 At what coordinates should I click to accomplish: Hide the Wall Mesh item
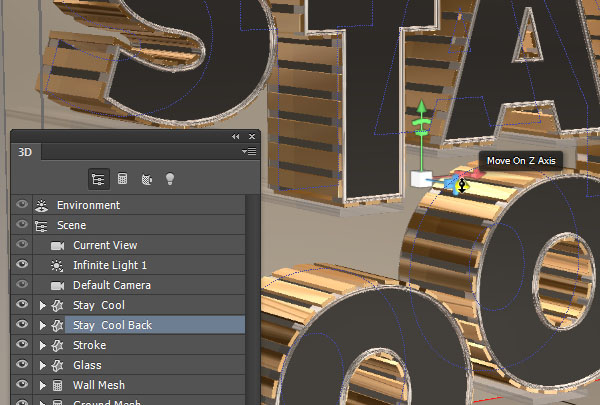pos(22,384)
